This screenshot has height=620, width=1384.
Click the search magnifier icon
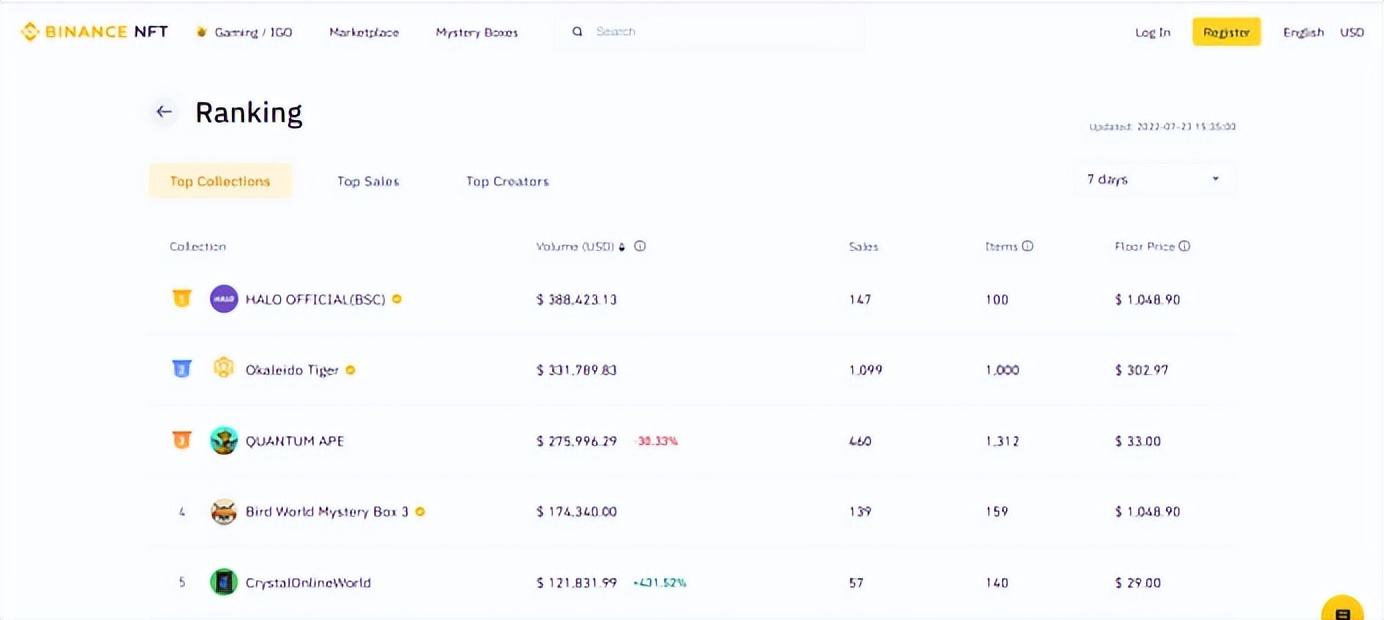point(577,32)
